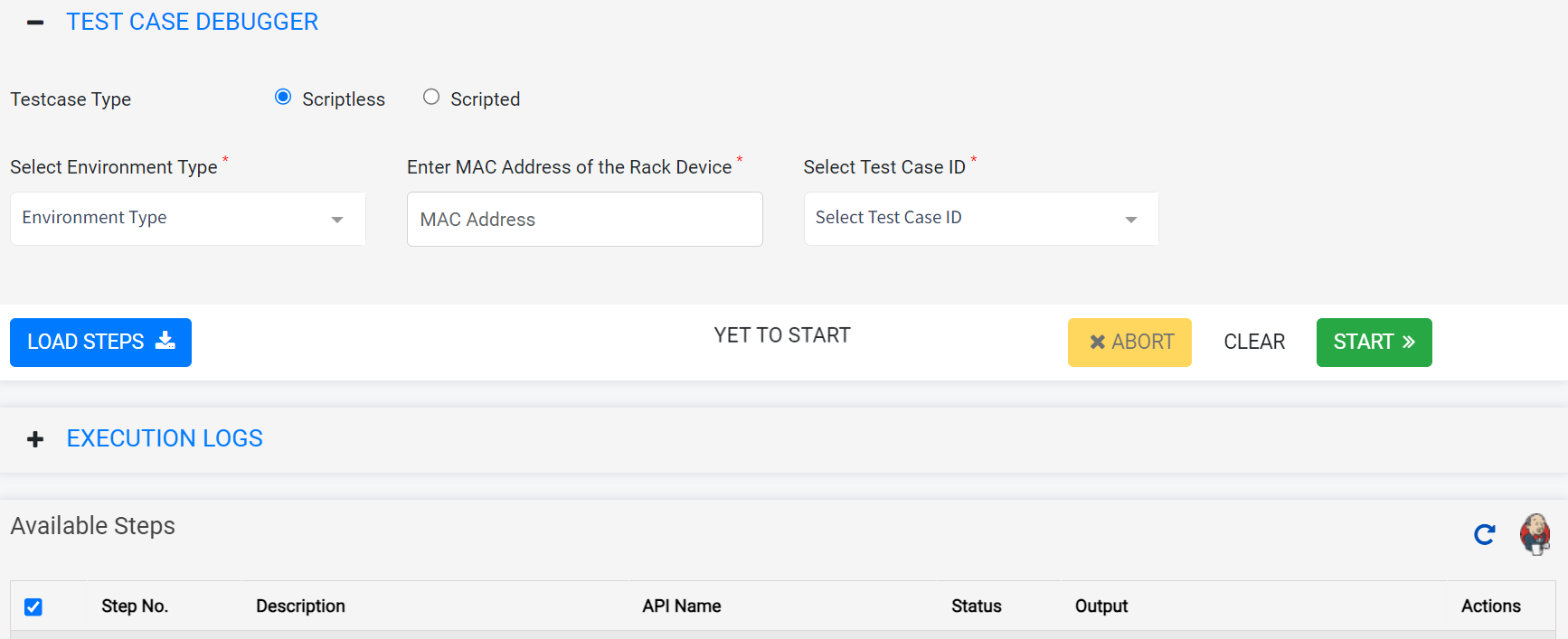Click the Description column header
1568x639 pixels.
coord(300,606)
